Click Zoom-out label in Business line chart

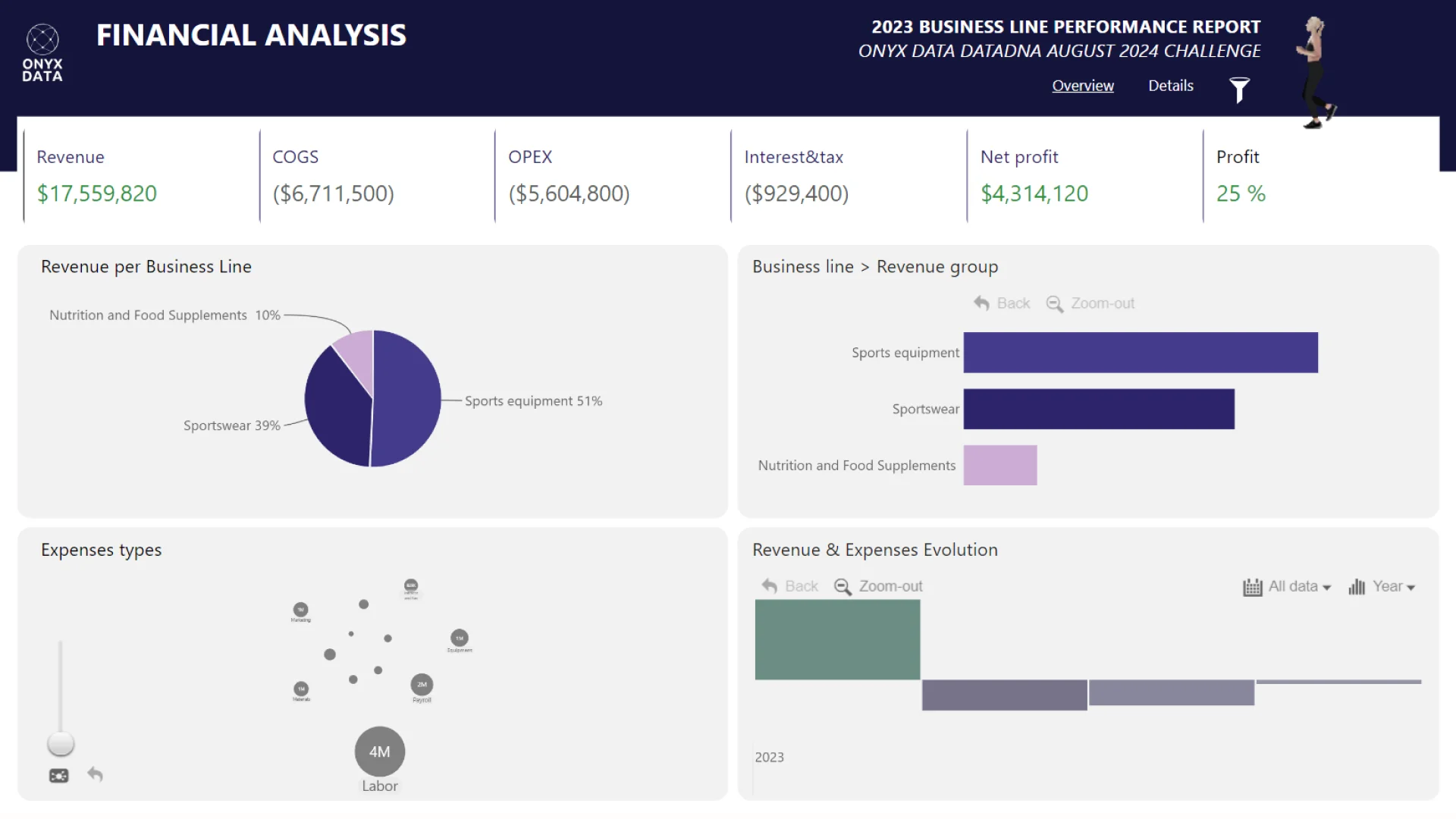click(1103, 303)
